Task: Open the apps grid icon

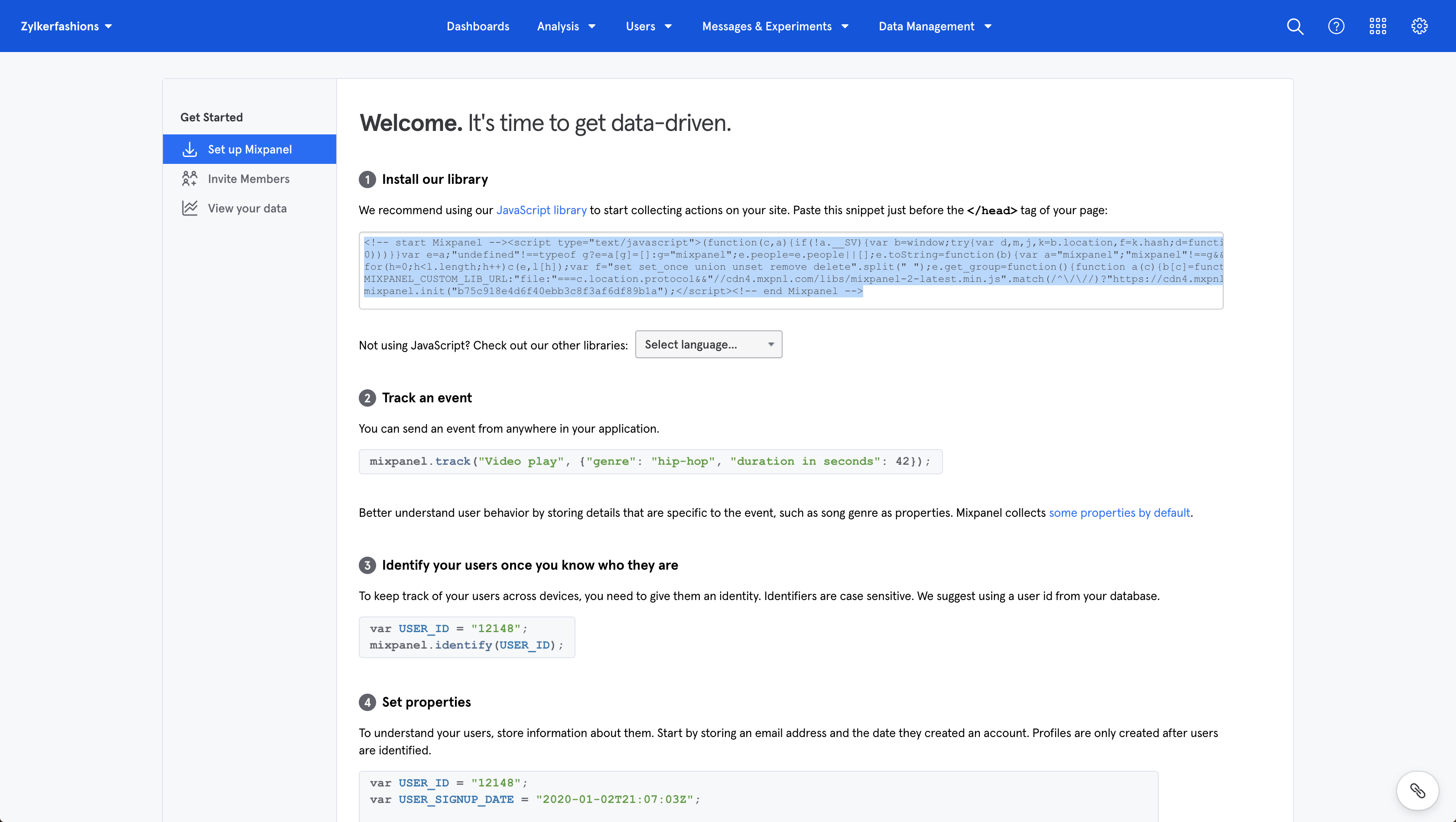Action: [1378, 26]
